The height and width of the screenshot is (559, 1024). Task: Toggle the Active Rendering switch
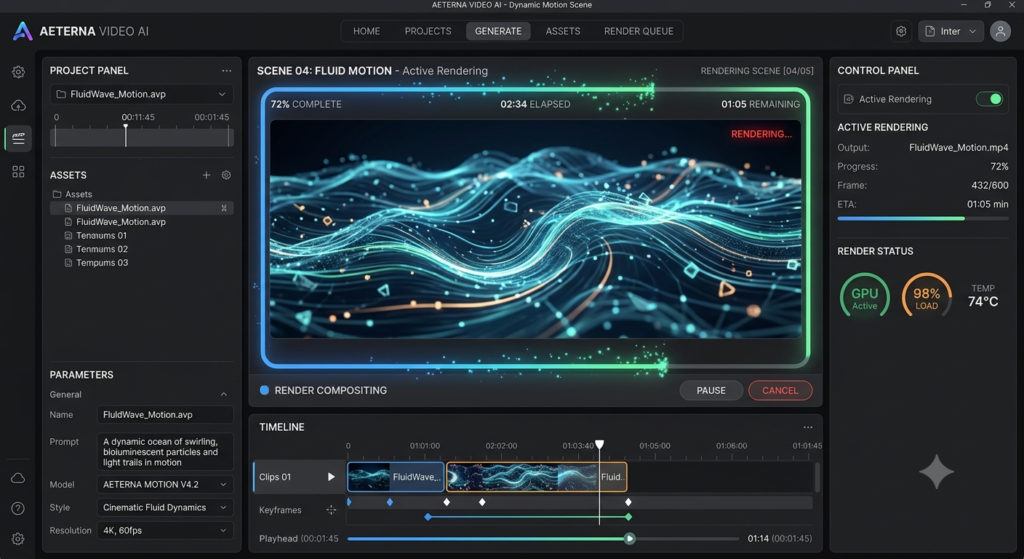click(x=989, y=99)
